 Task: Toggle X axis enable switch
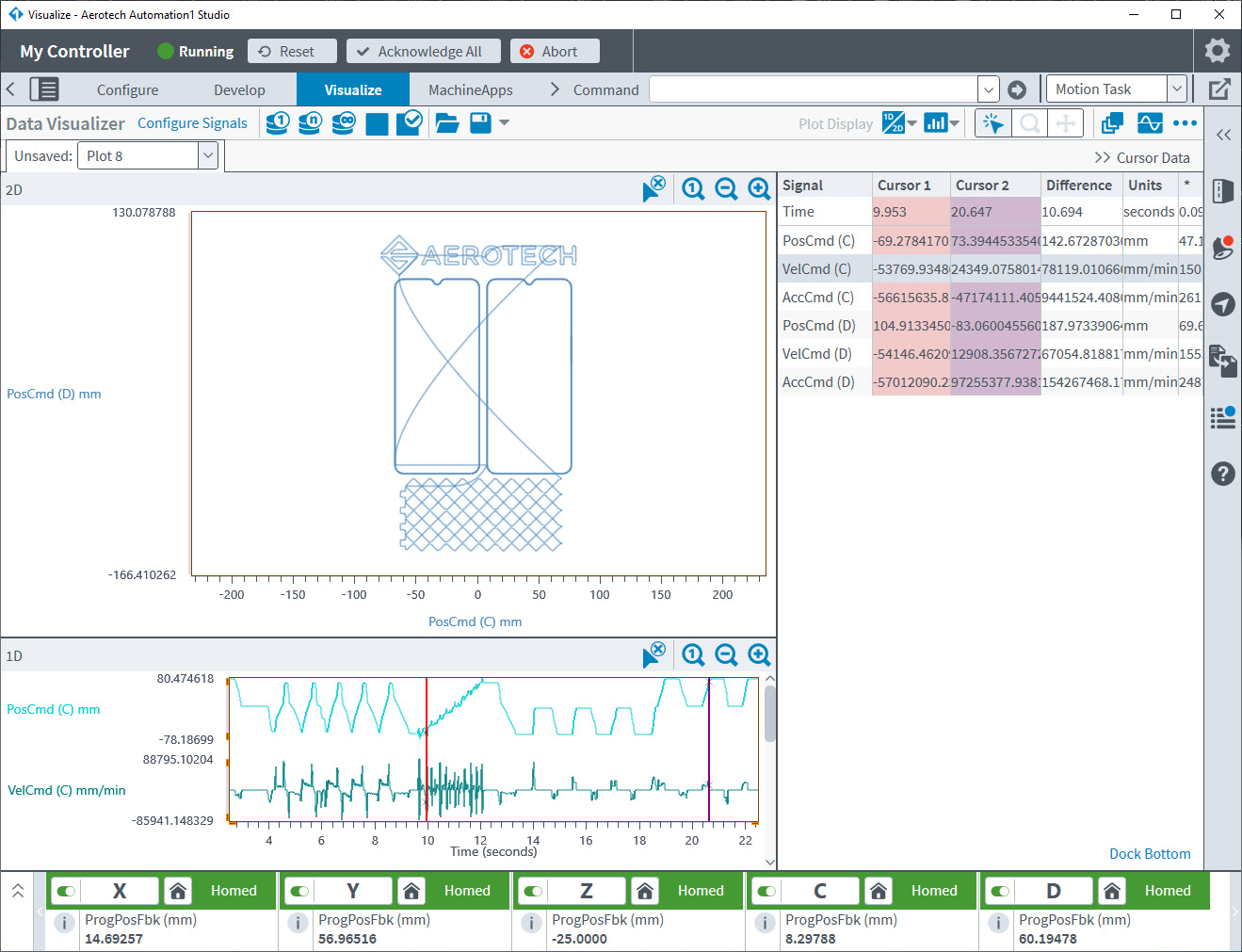(66, 891)
